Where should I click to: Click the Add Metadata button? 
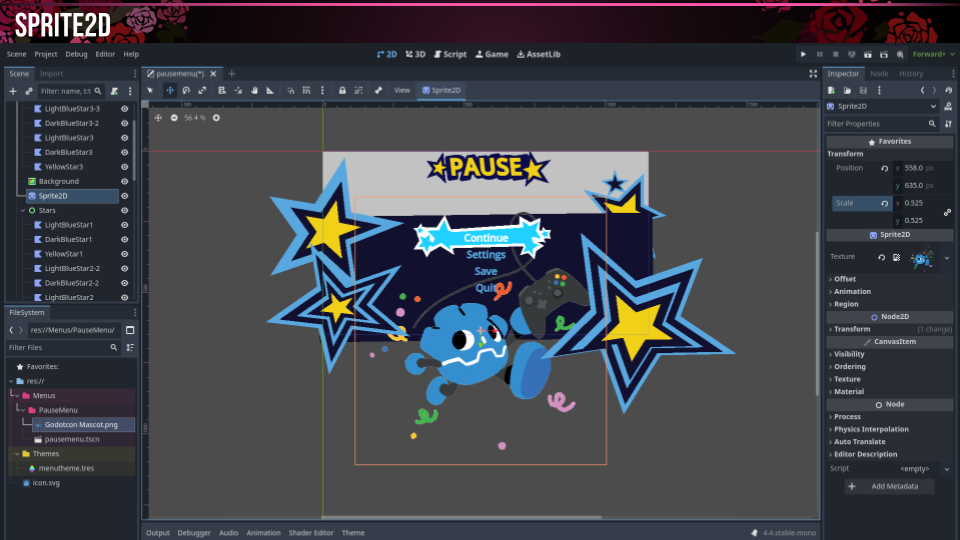[x=890, y=487]
